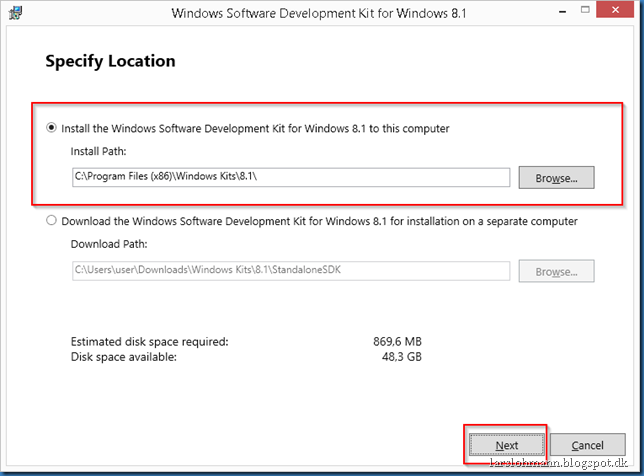Minimize the SDK setup window
The width and height of the screenshot is (644, 476).
[x=563, y=11]
